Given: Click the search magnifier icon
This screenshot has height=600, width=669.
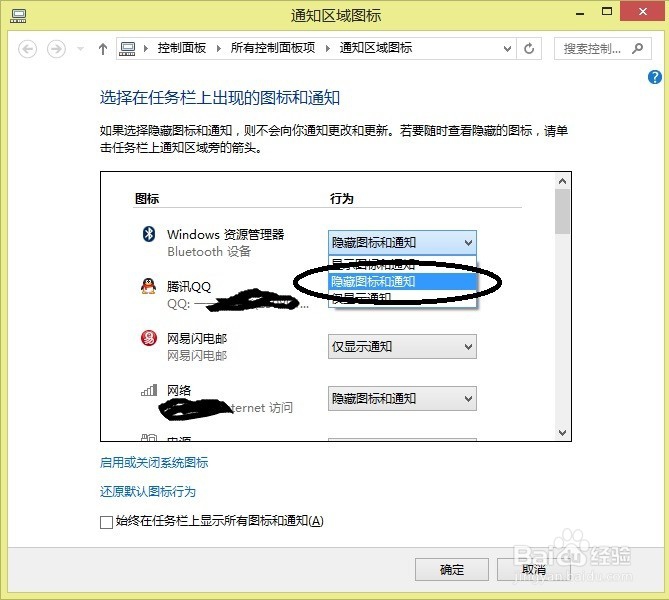Looking at the screenshot, I should (x=637, y=48).
